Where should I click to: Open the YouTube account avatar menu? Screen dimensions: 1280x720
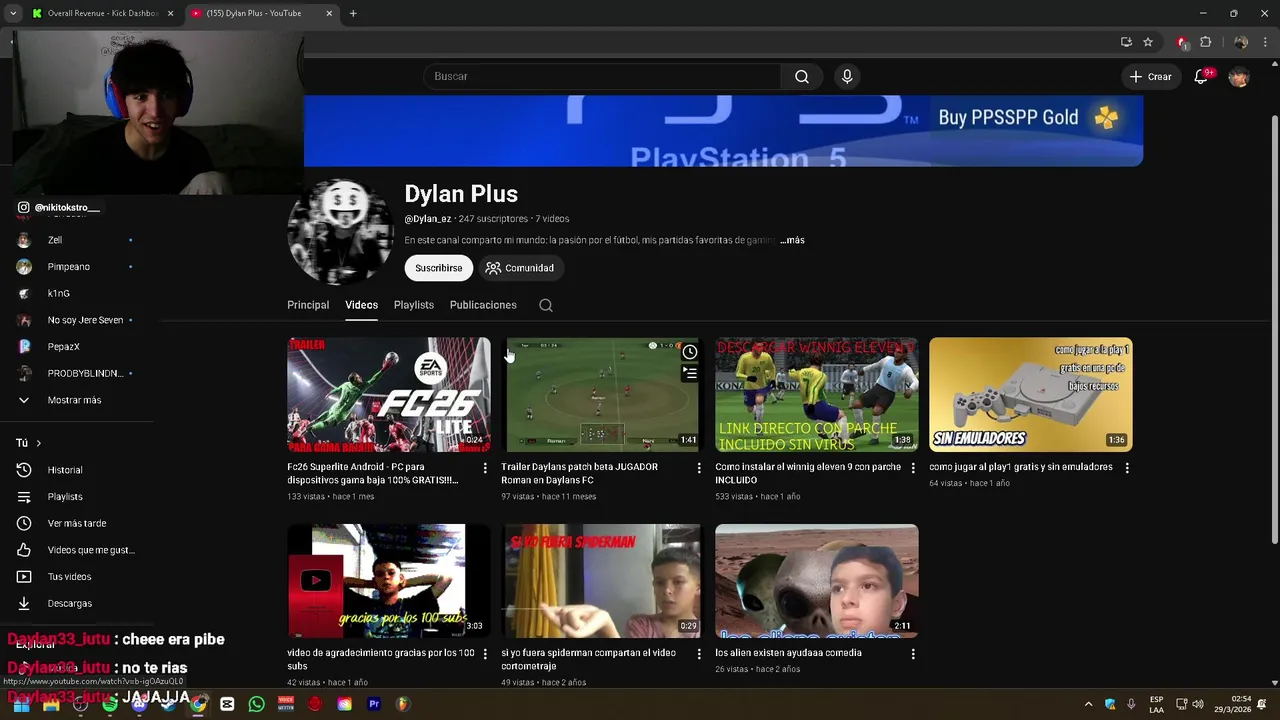pyautogui.click(x=1239, y=77)
